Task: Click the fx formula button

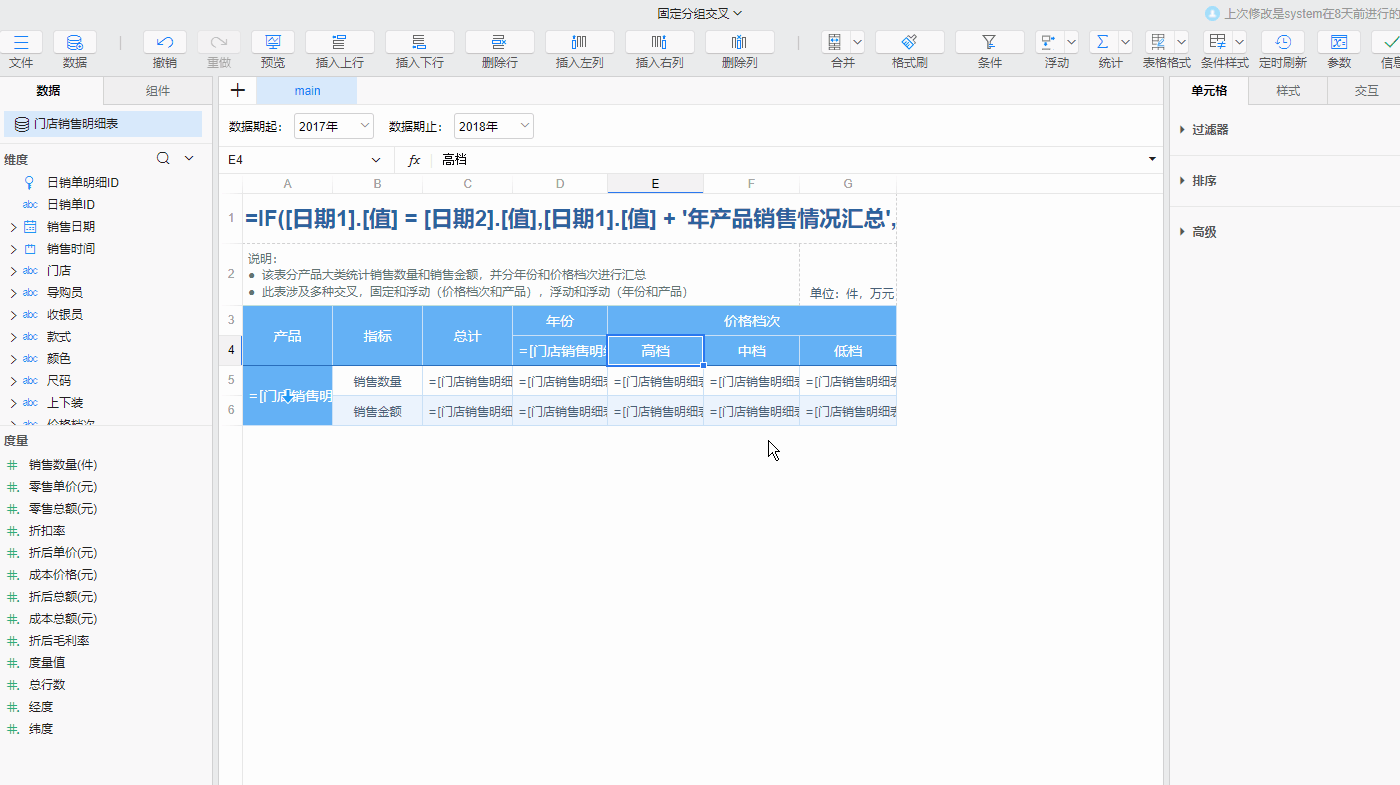Action: click(x=413, y=159)
